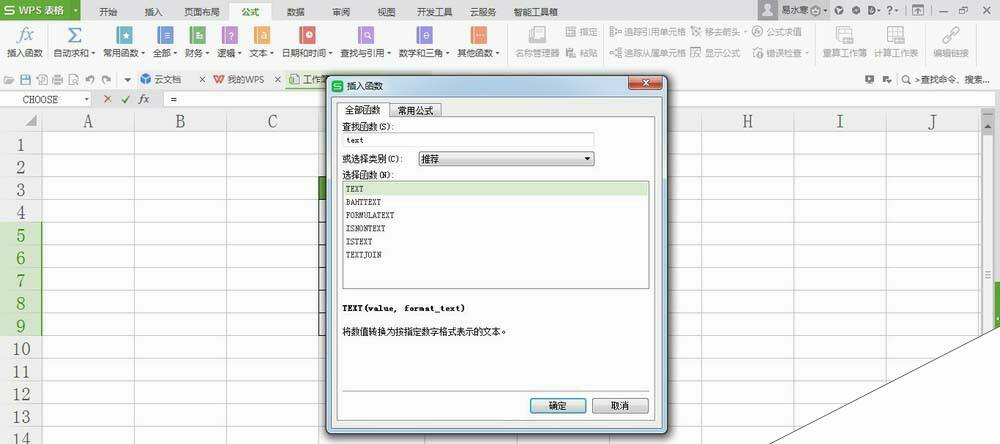Click the 自动求和 sigma icon
This screenshot has width=1000, height=444.
[x=74, y=35]
